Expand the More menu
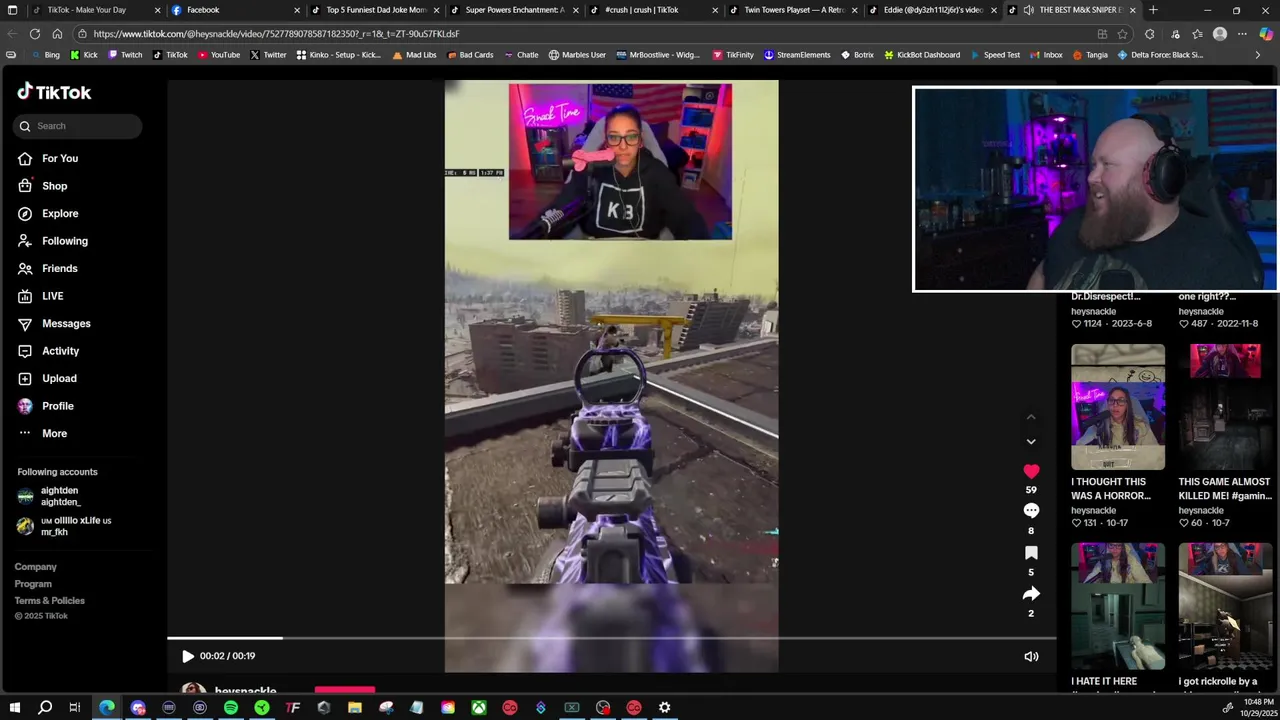Viewport: 1280px width, 720px height. pos(54,433)
